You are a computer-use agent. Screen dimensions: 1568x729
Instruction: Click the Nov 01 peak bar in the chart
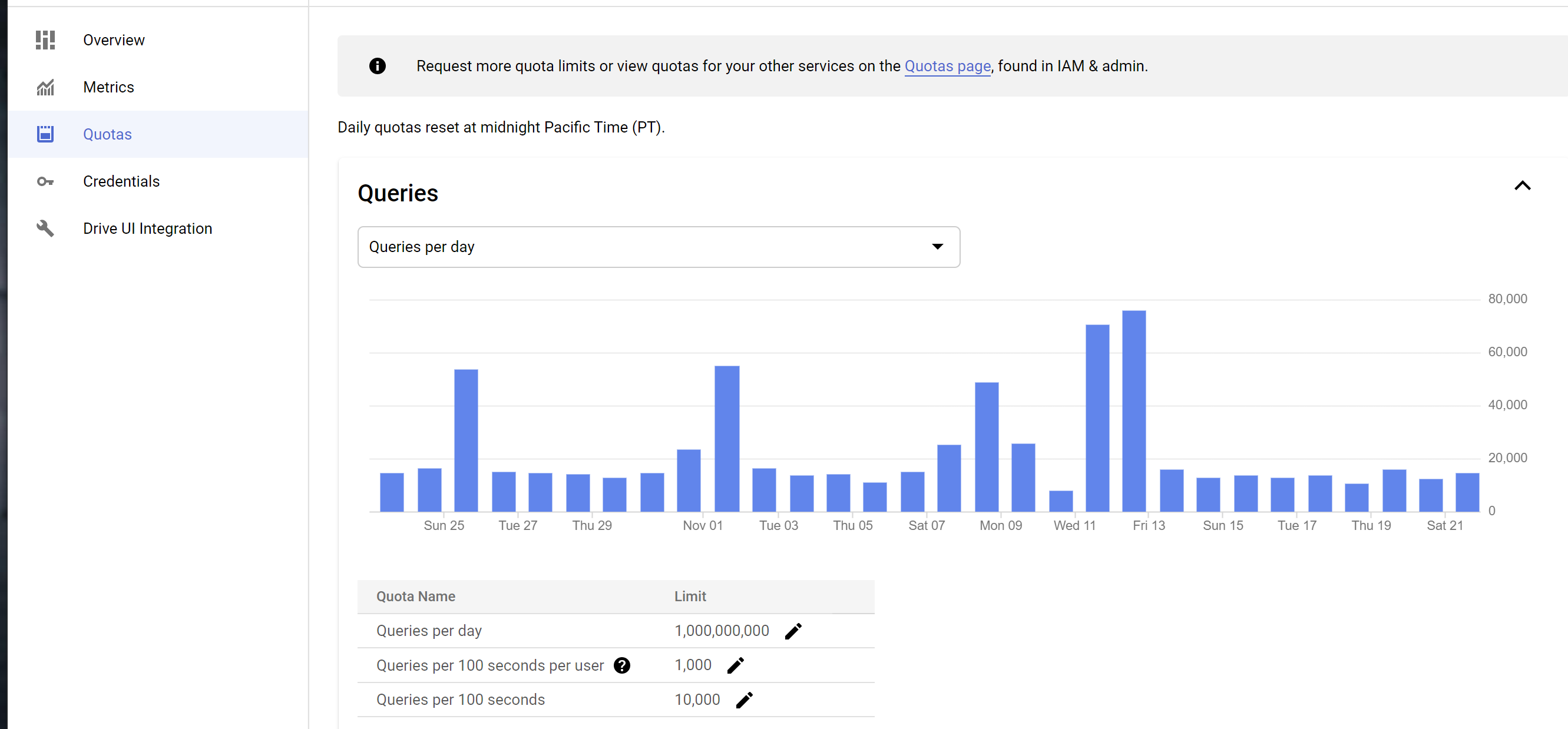727,438
